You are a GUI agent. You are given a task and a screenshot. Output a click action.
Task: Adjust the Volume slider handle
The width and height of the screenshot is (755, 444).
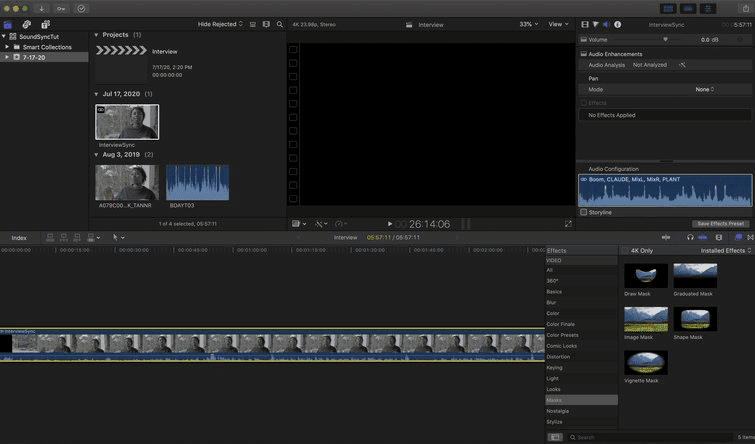[x=665, y=39]
